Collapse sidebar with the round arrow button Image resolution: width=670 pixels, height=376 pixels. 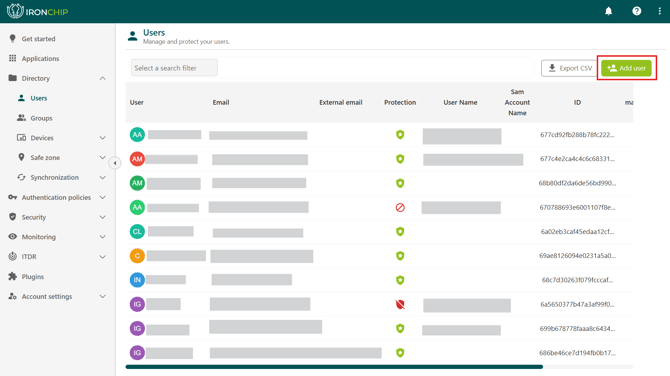[115, 163]
